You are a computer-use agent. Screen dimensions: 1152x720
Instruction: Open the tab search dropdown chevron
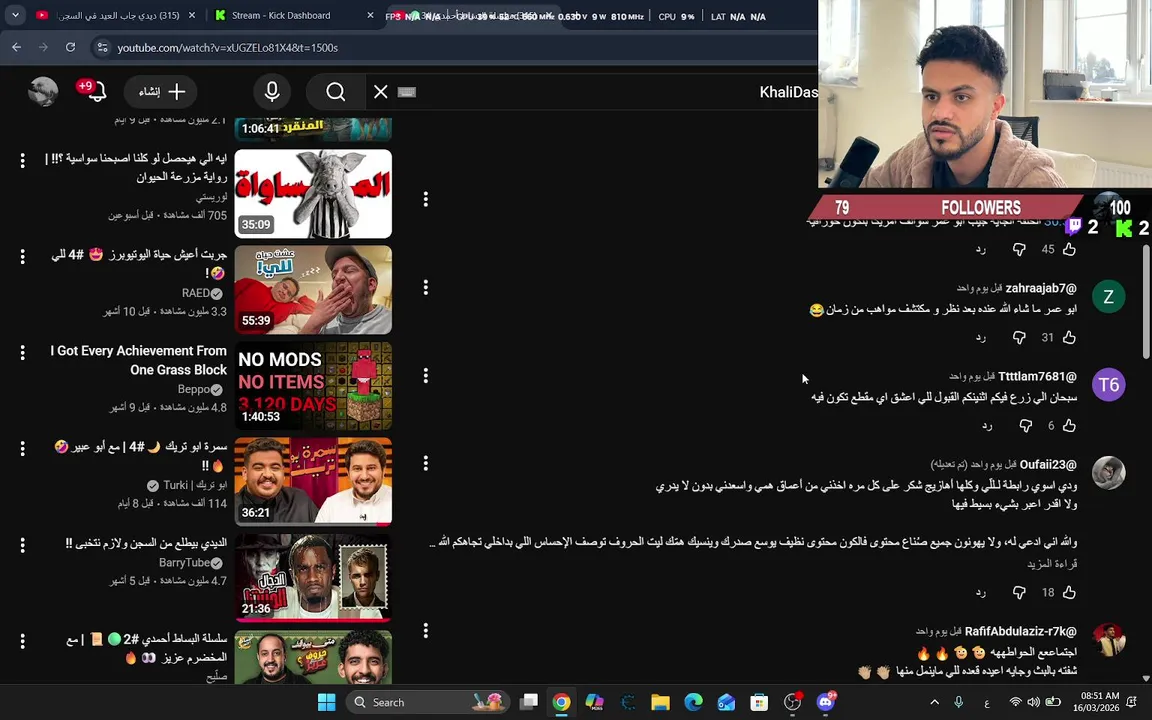15,15
